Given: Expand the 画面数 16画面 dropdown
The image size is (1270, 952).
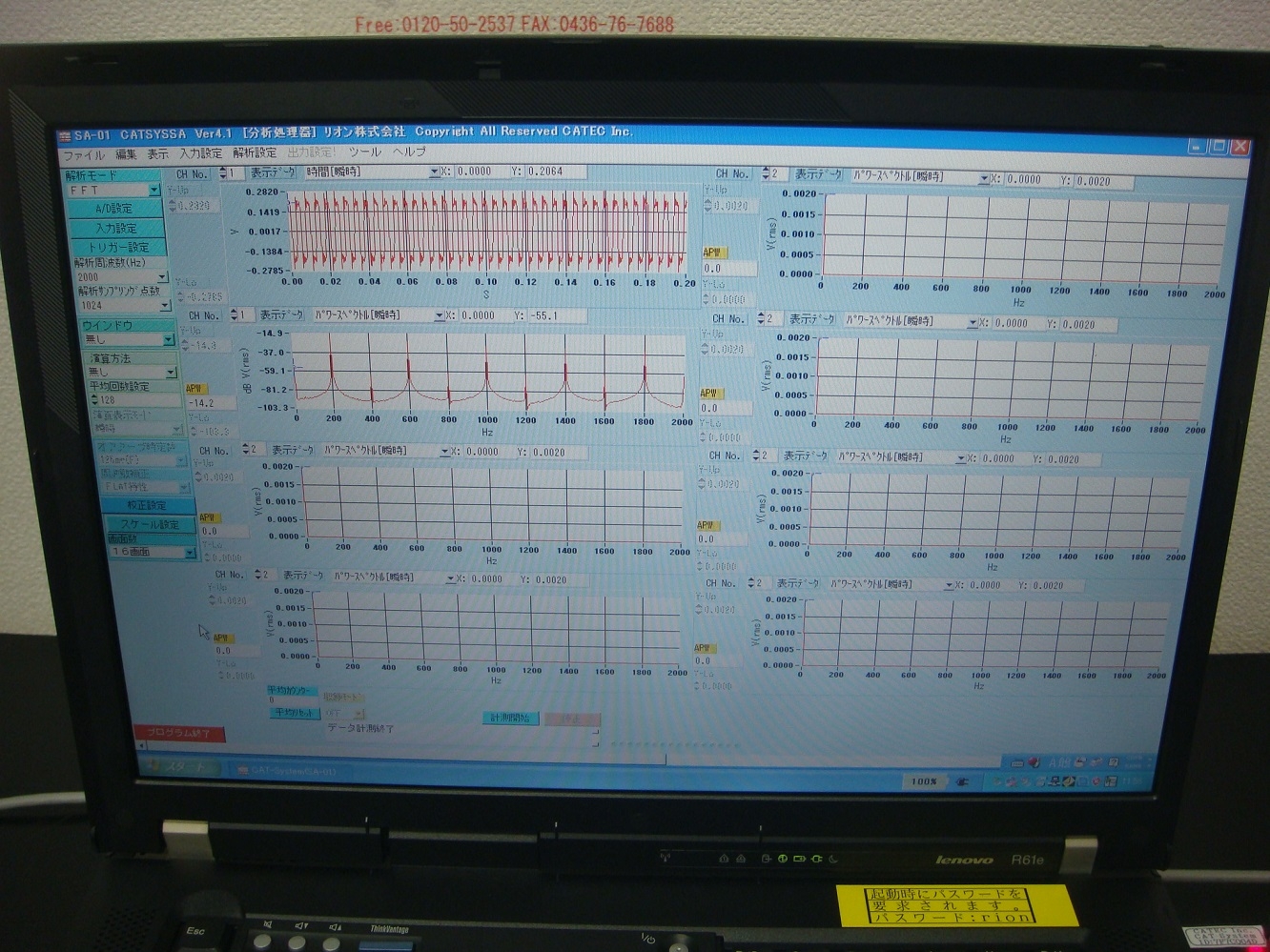Looking at the screenshot, I should 189,552.
